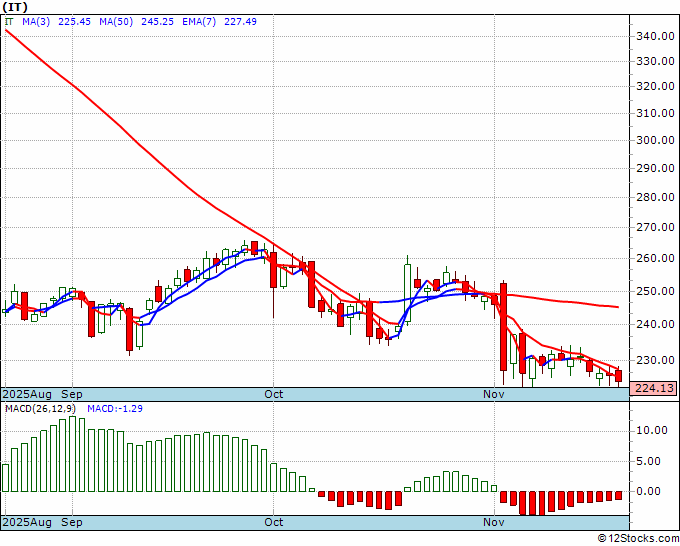Click the 290.00 price axis label
The width and height of the screenshot is (680, 546).
coord(655,169)
